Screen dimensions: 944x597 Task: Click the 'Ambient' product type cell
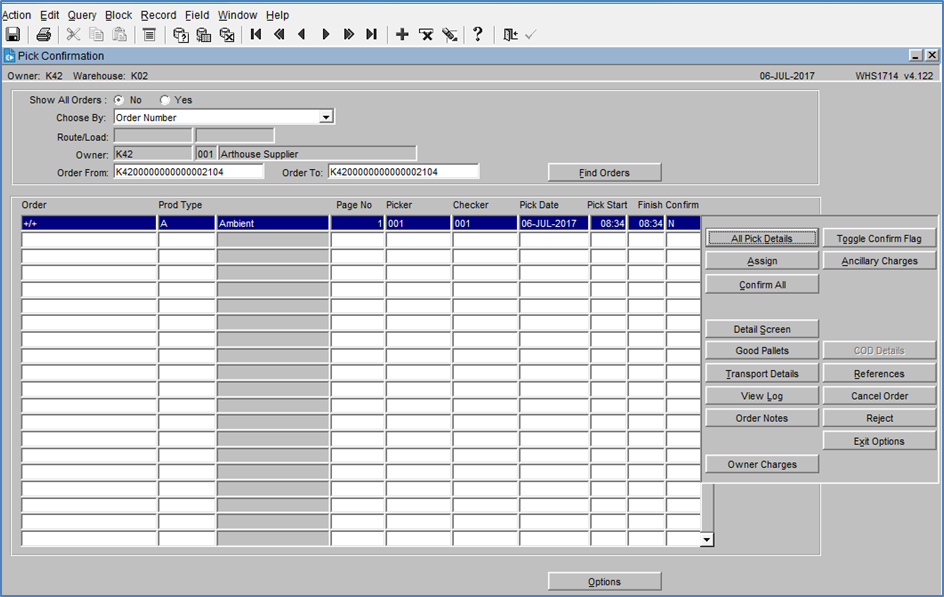[x=273, y=223]
